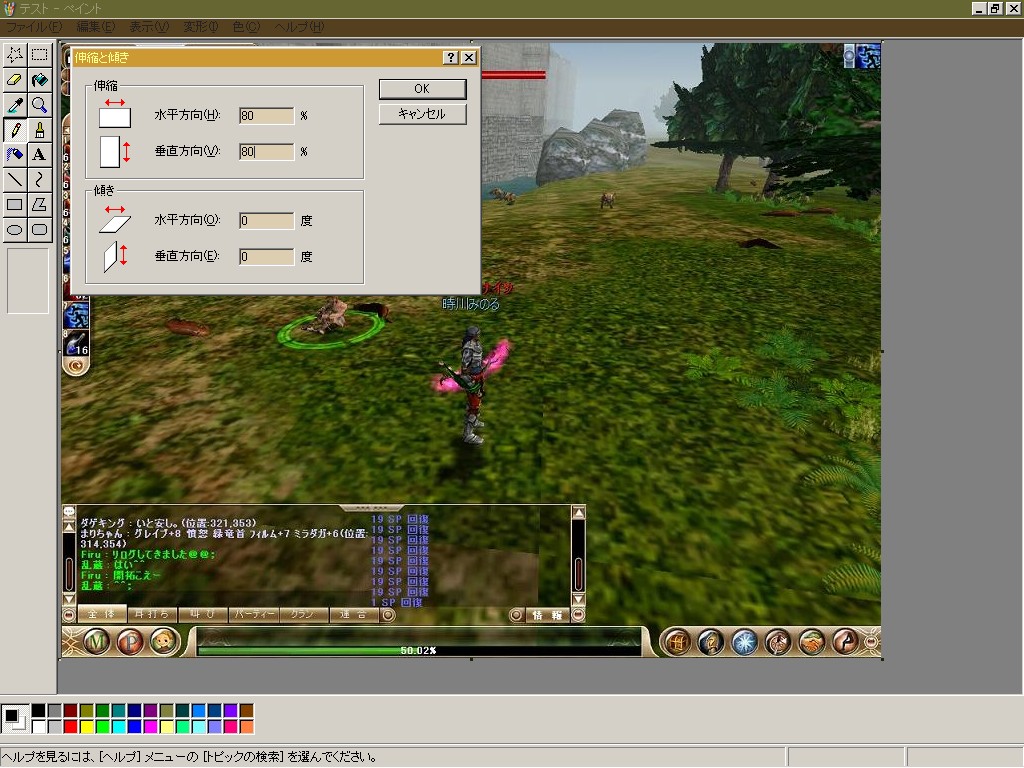Select the Text tool (letter A)
Viewport: 1024px width, 768px height.
(x=40, y=155)
